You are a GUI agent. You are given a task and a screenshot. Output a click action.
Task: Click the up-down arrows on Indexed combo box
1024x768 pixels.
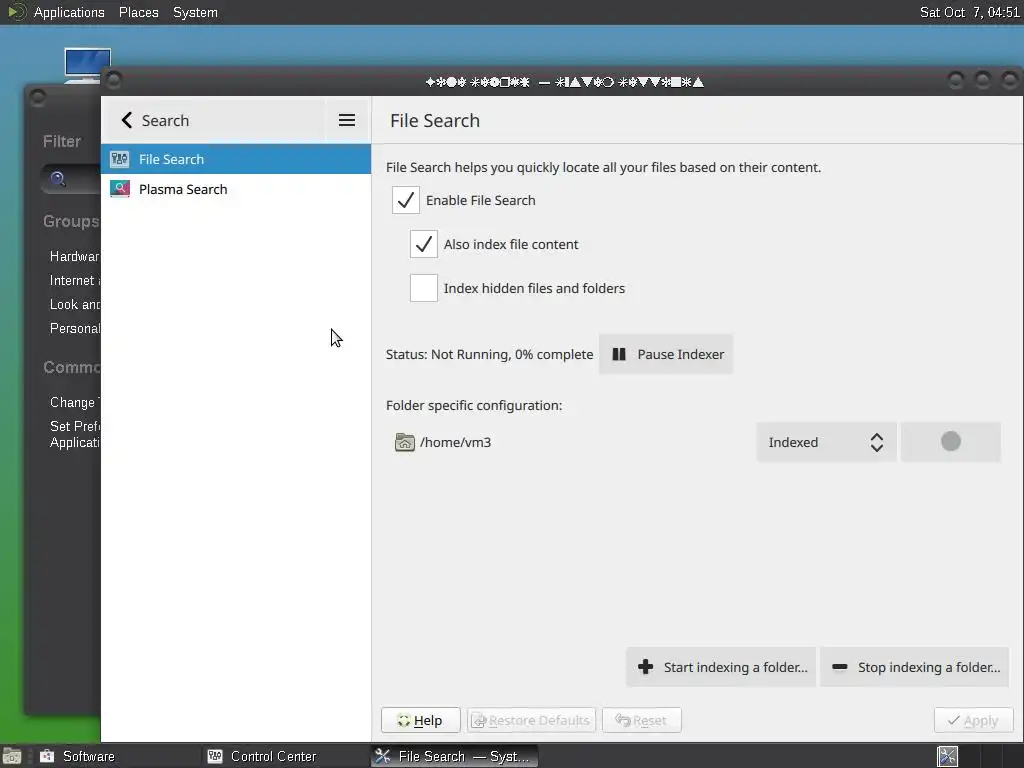click(x=876, y=442)
